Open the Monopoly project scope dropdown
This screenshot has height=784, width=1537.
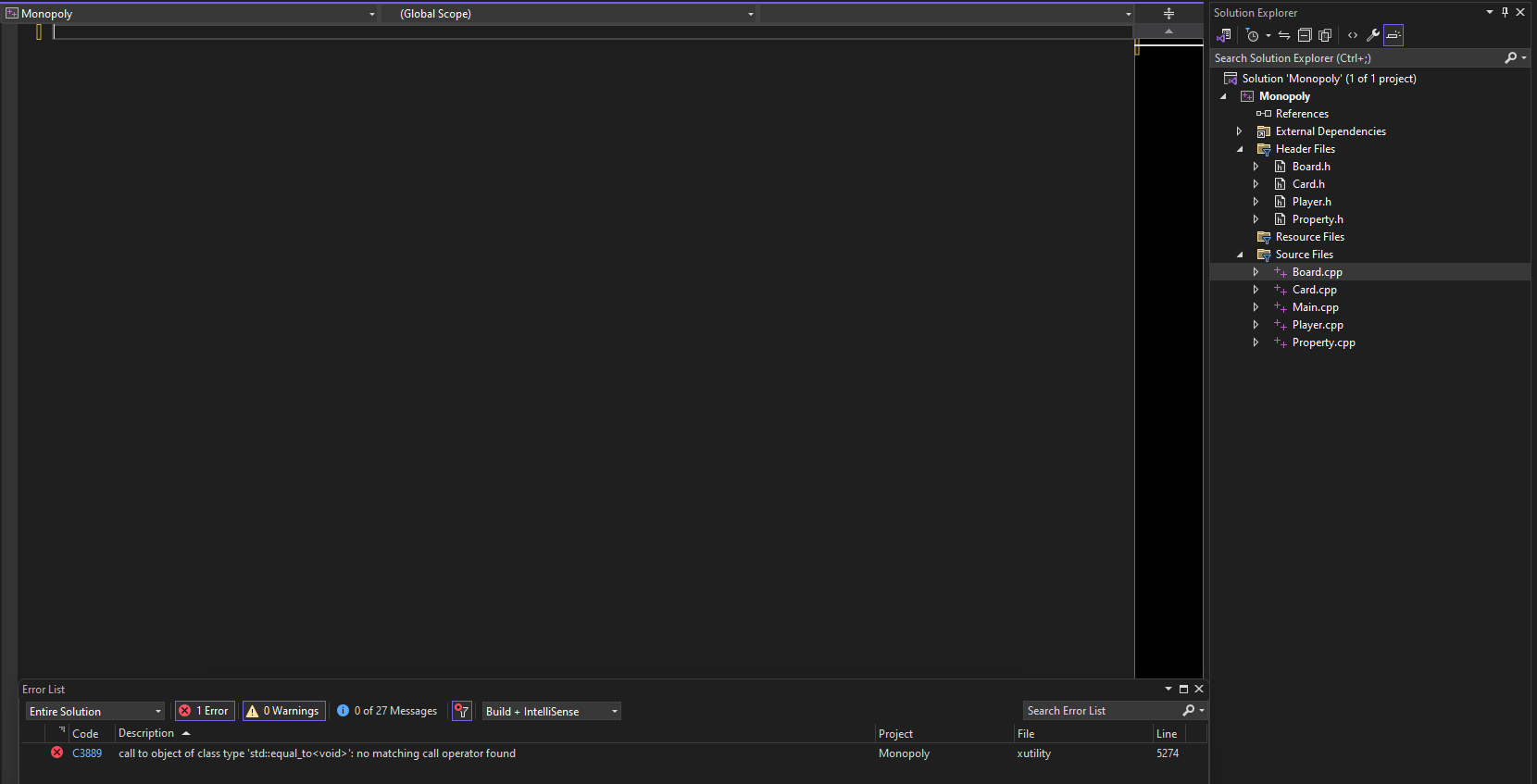click(372, 14)
